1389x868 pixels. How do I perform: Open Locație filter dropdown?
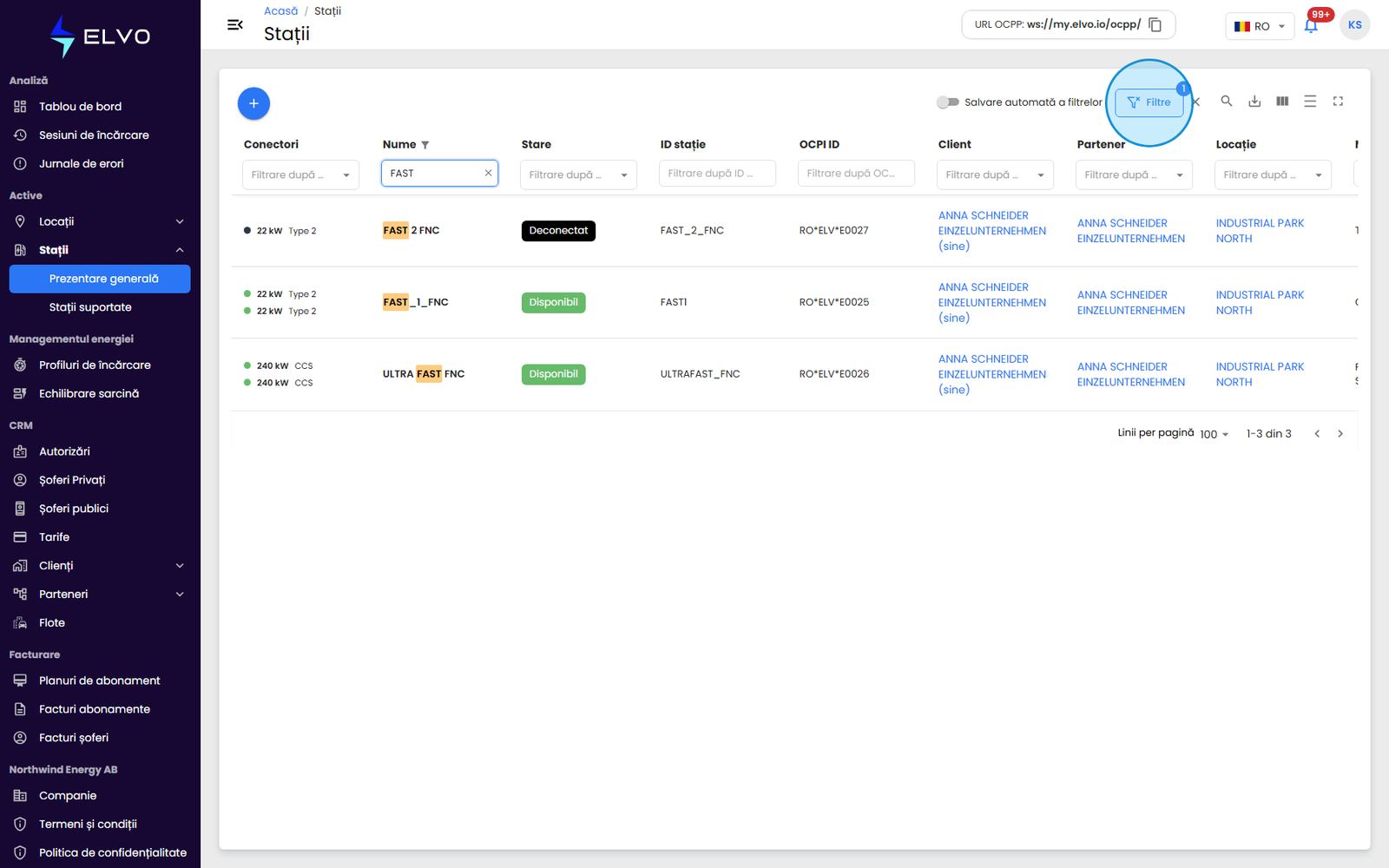point(1273,174)
